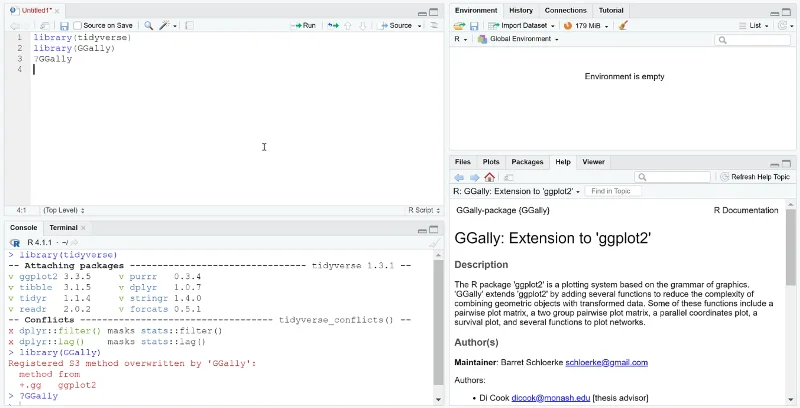Maximize the Console pane

click(433, 230)
